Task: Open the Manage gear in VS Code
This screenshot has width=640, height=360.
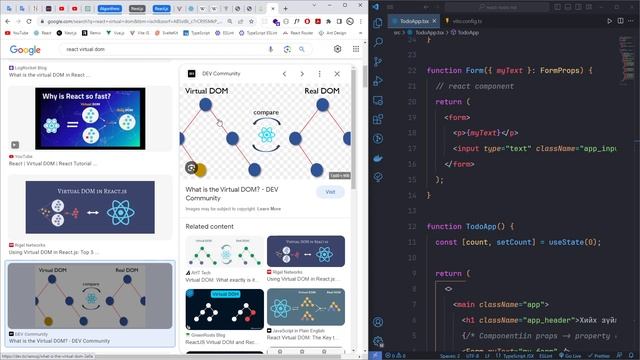Action: [378, 341]
